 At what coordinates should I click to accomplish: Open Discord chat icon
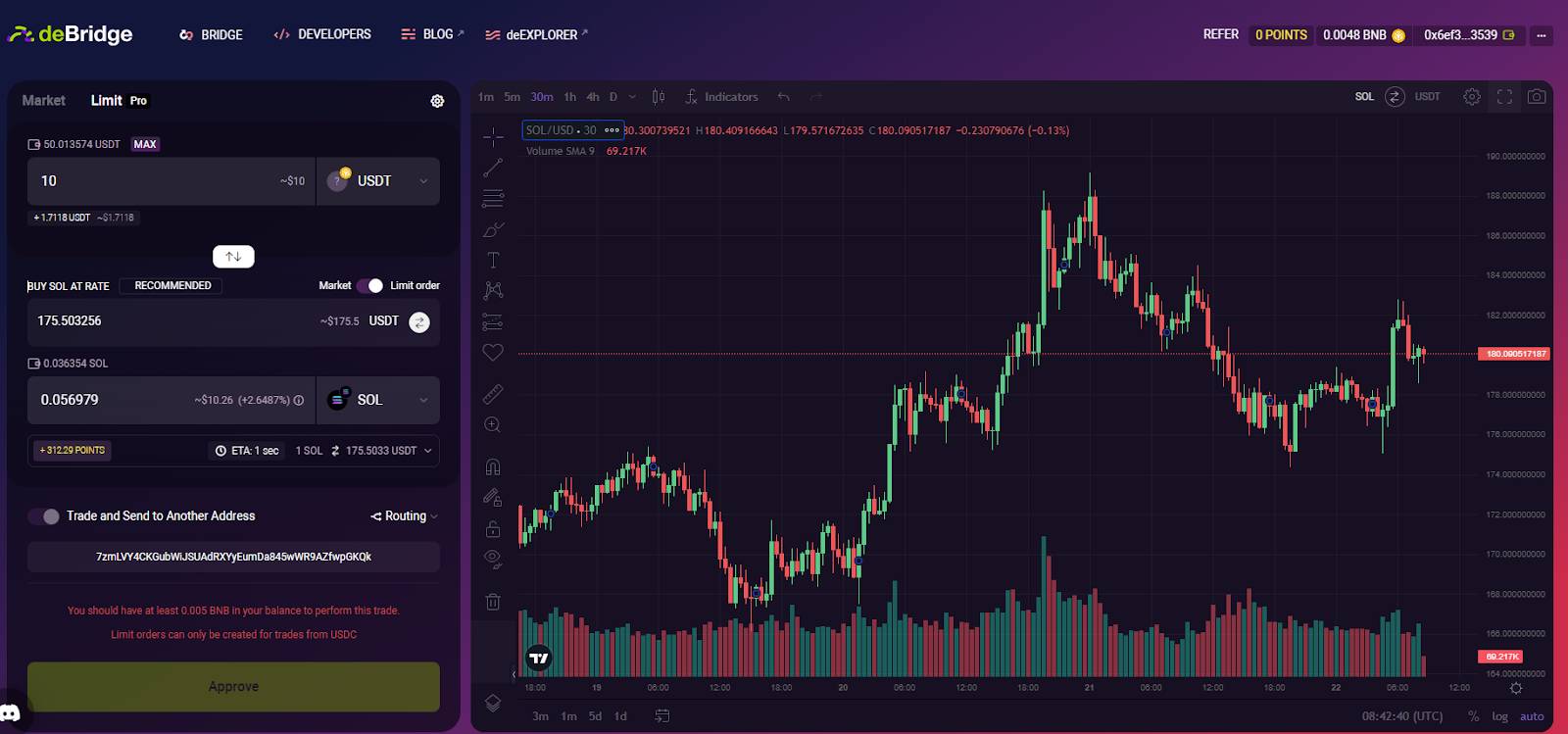click(11, 712)
